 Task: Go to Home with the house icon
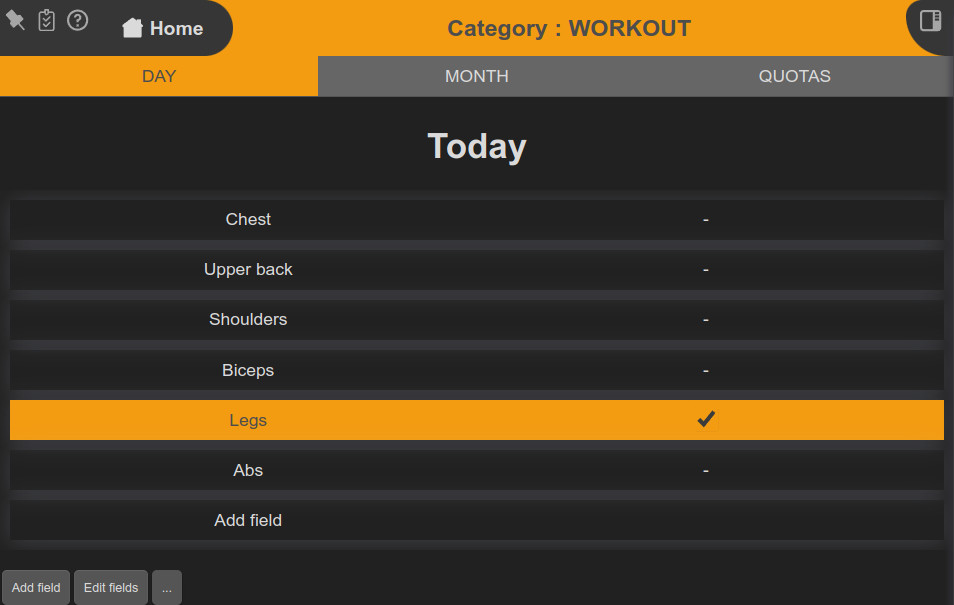pos(132,28)
